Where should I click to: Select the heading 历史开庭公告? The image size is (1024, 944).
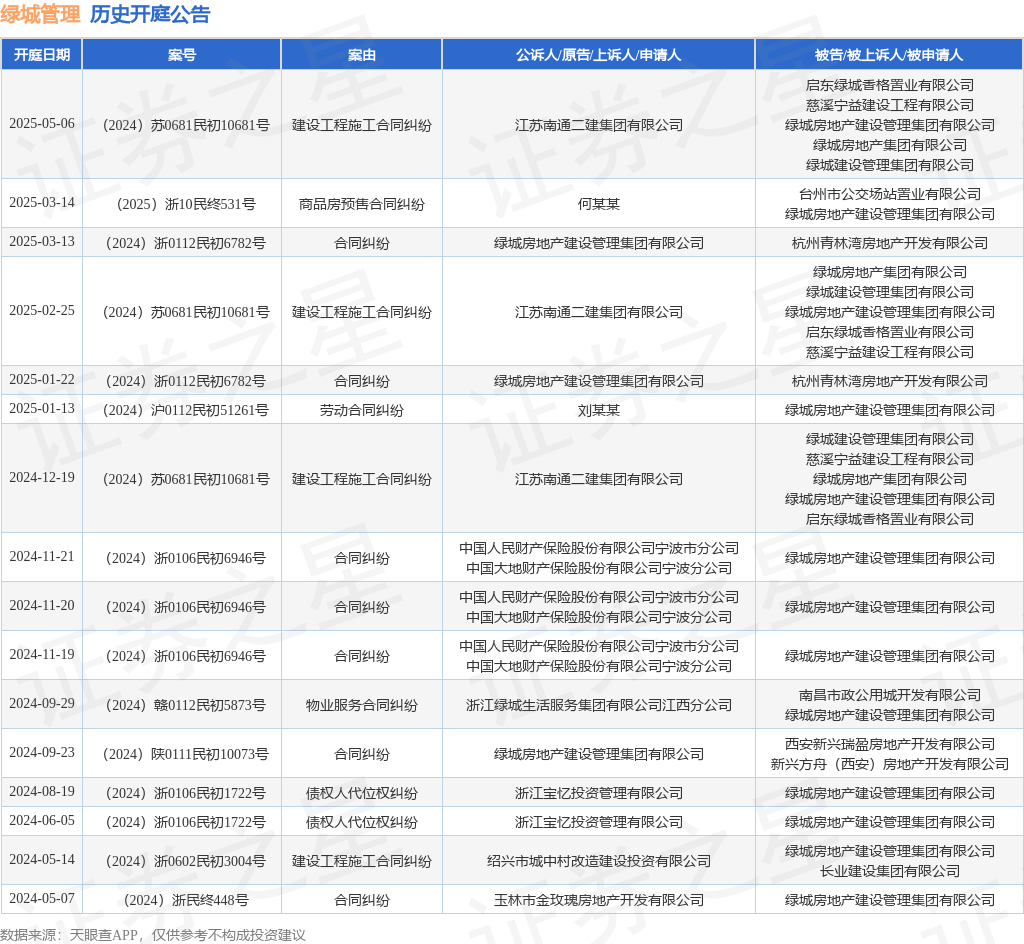coord(150,14)
